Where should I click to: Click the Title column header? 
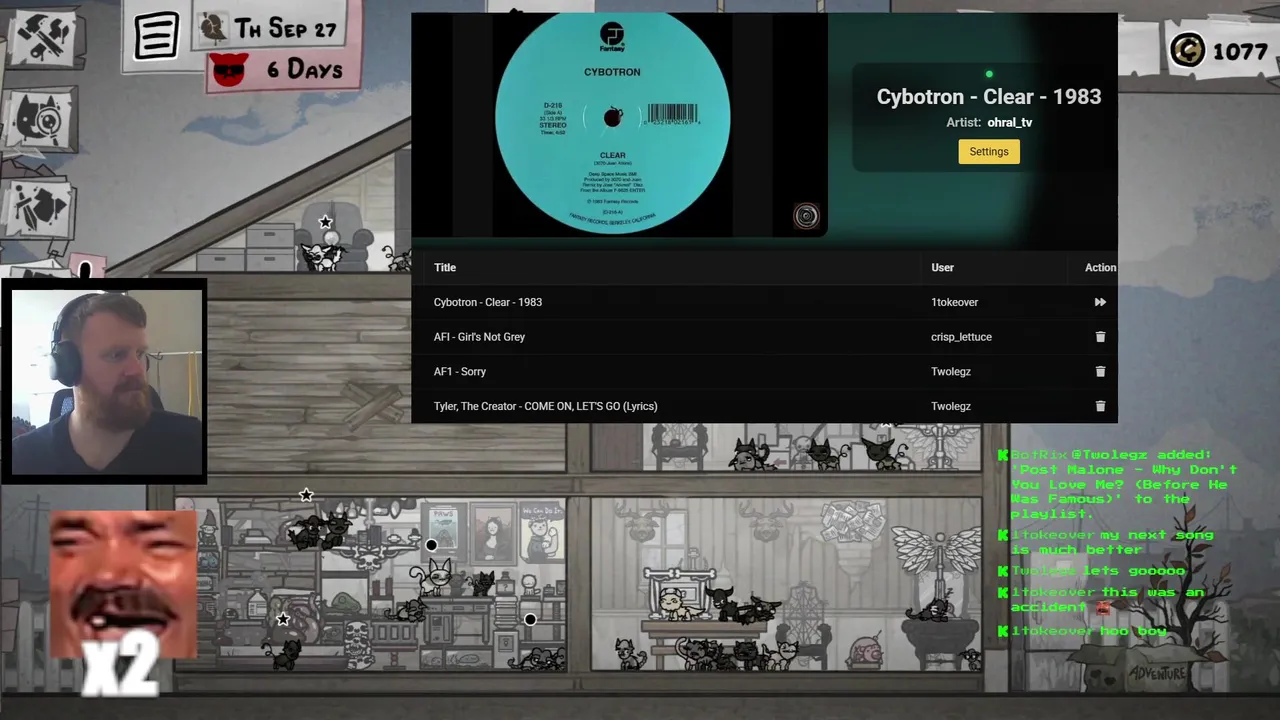[x=445, y=267]
